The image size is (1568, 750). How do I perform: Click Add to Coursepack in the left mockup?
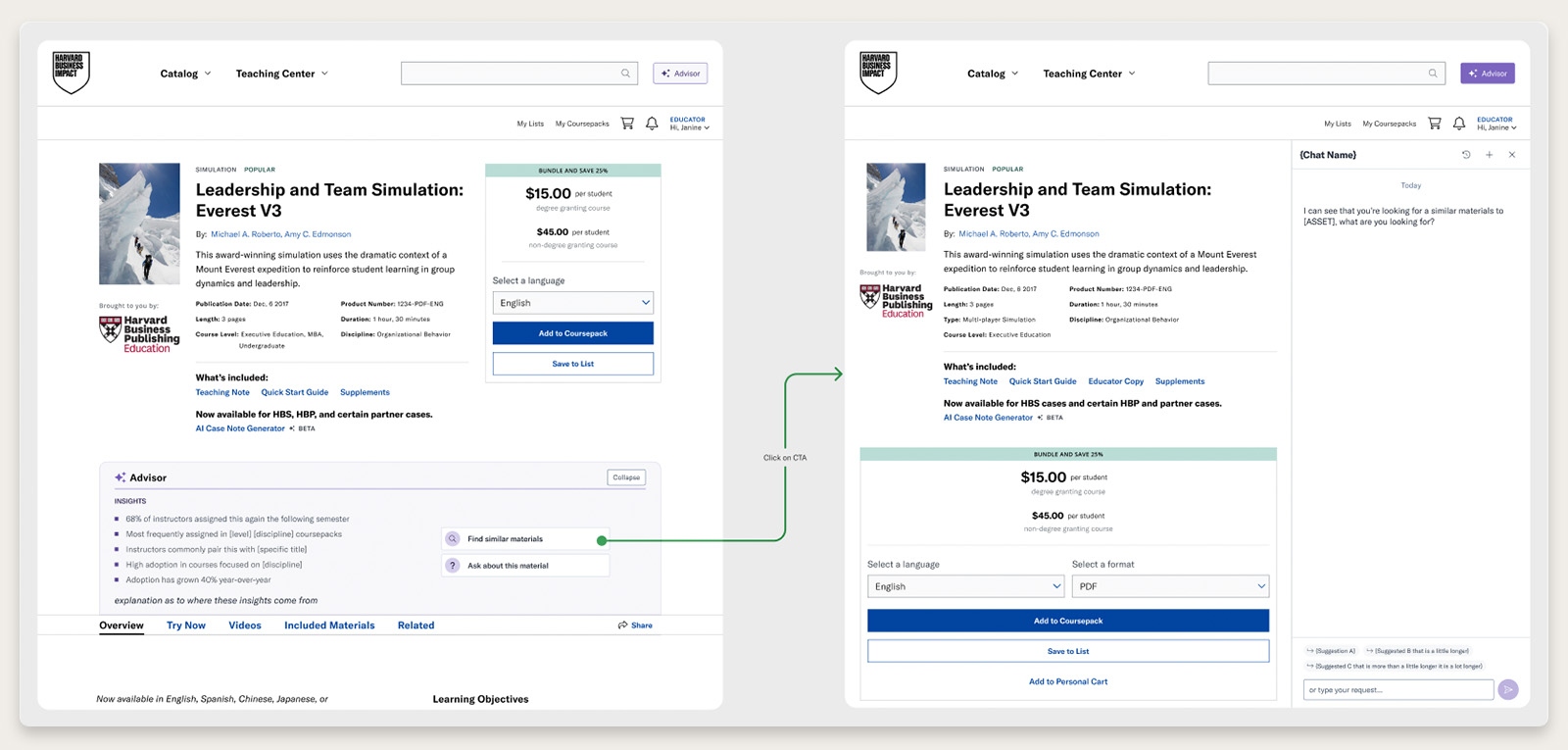[573, 333]
